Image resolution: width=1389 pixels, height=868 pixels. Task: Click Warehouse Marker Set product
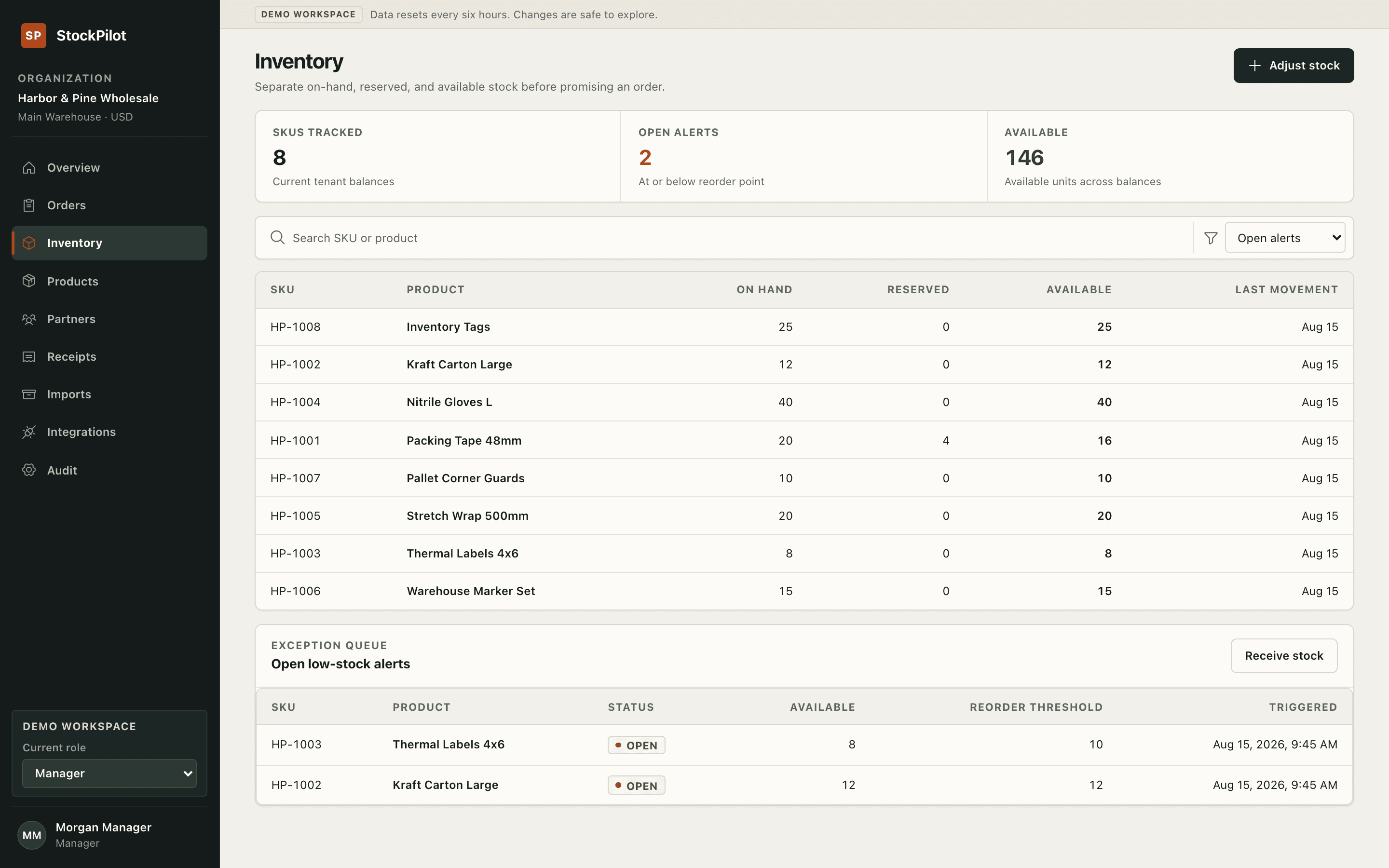[471, 591]
